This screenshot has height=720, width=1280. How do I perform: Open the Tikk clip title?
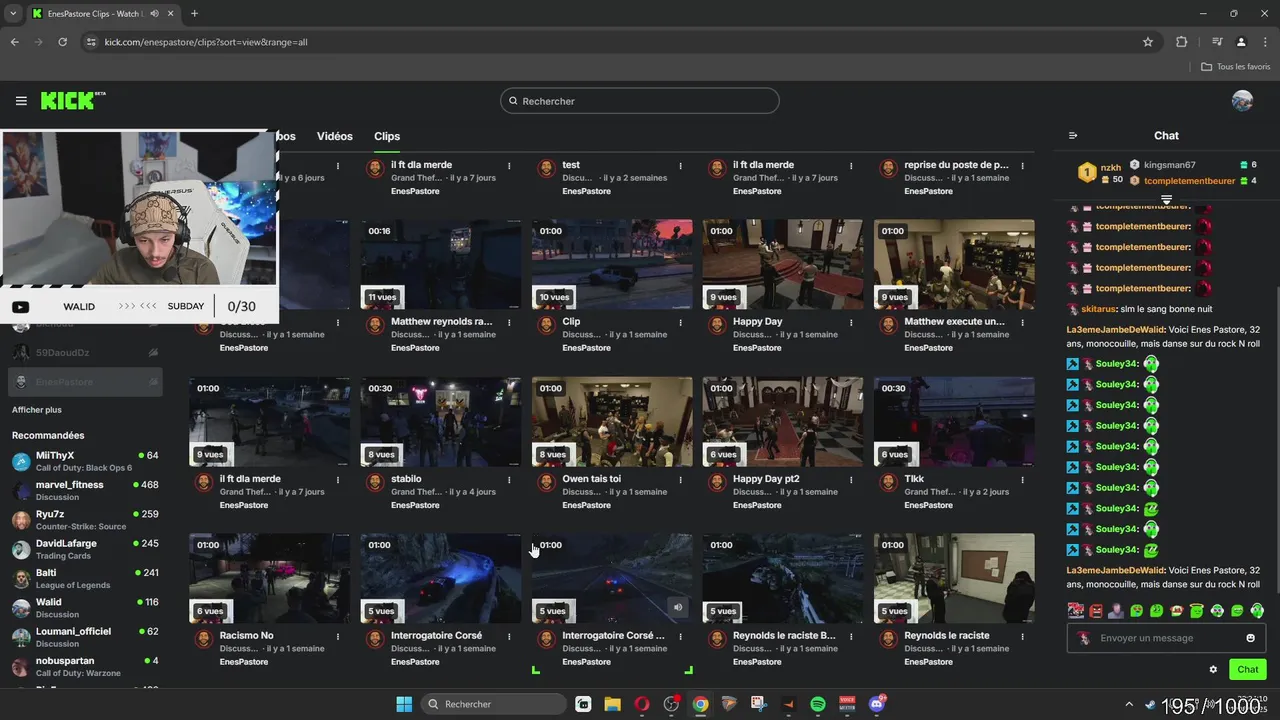point(914,479)
